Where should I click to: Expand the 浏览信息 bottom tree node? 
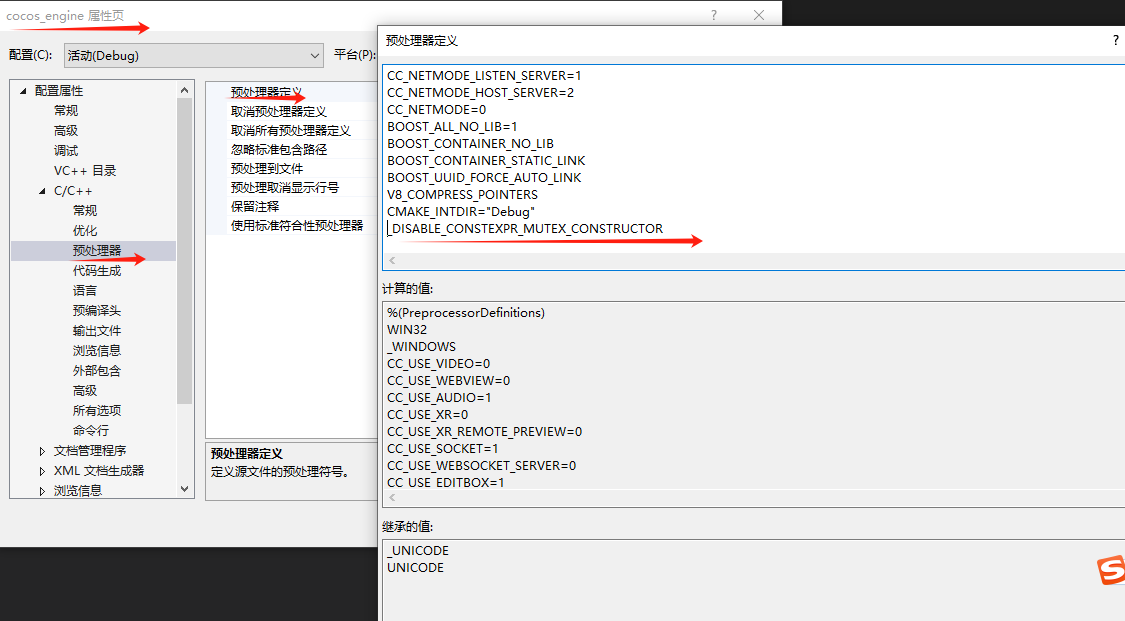42,490
